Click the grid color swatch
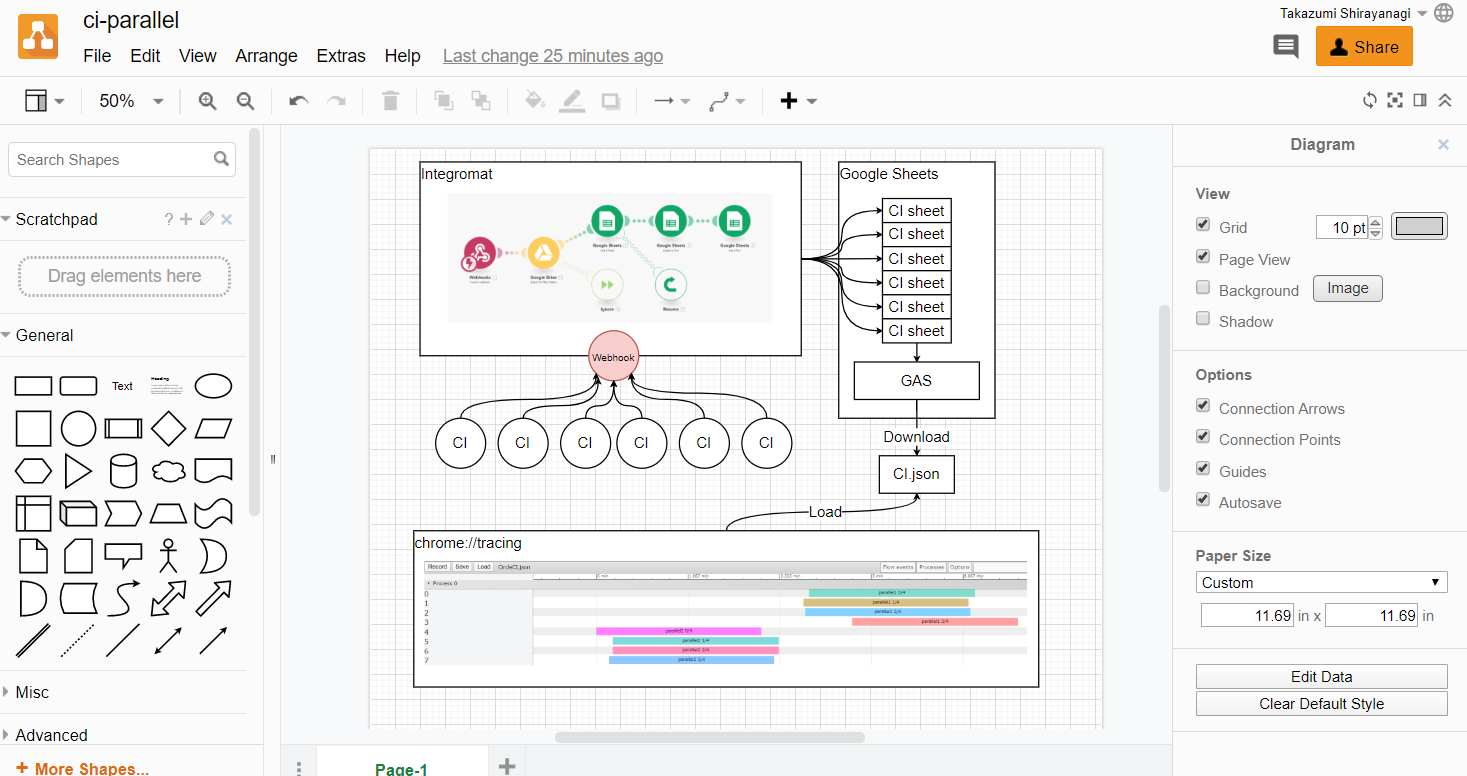This screenshot has width=1467, height=776. tap(1419, 226)
